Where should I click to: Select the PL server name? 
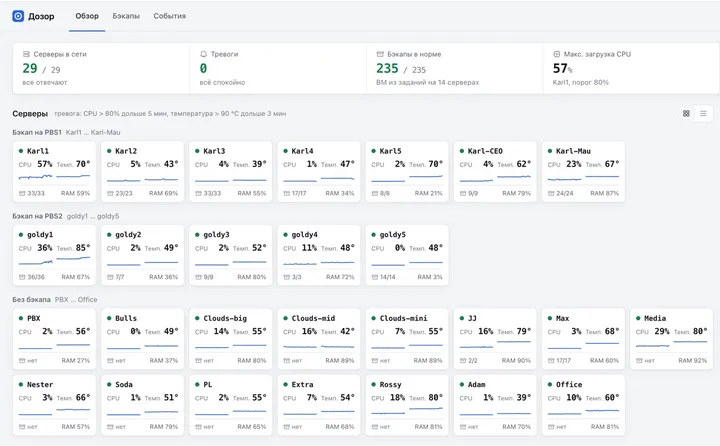[208, 384]
